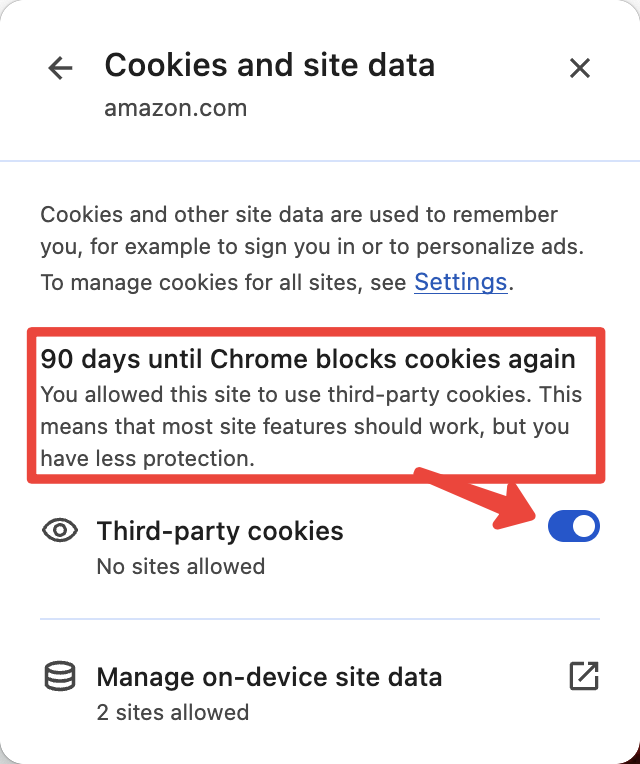Viewport: 640px width, 764px height.
Task: Open on-device site data via external-link icon
Action: [x=584, y=676]
